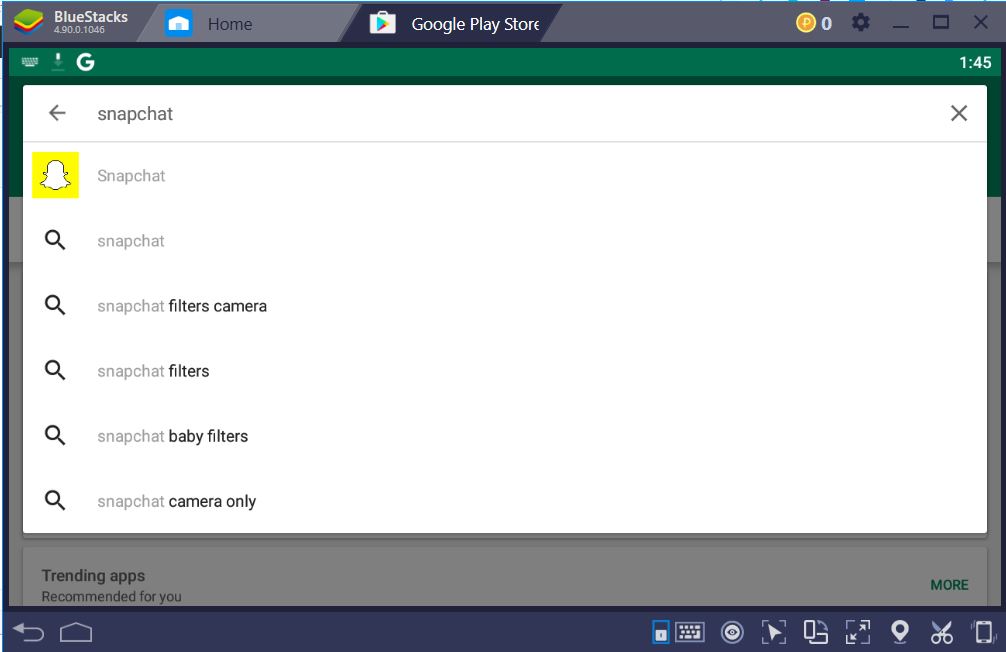1006x652 pixels.
Task: Select the 'snapchat' search suggestion
Action: 505,241
